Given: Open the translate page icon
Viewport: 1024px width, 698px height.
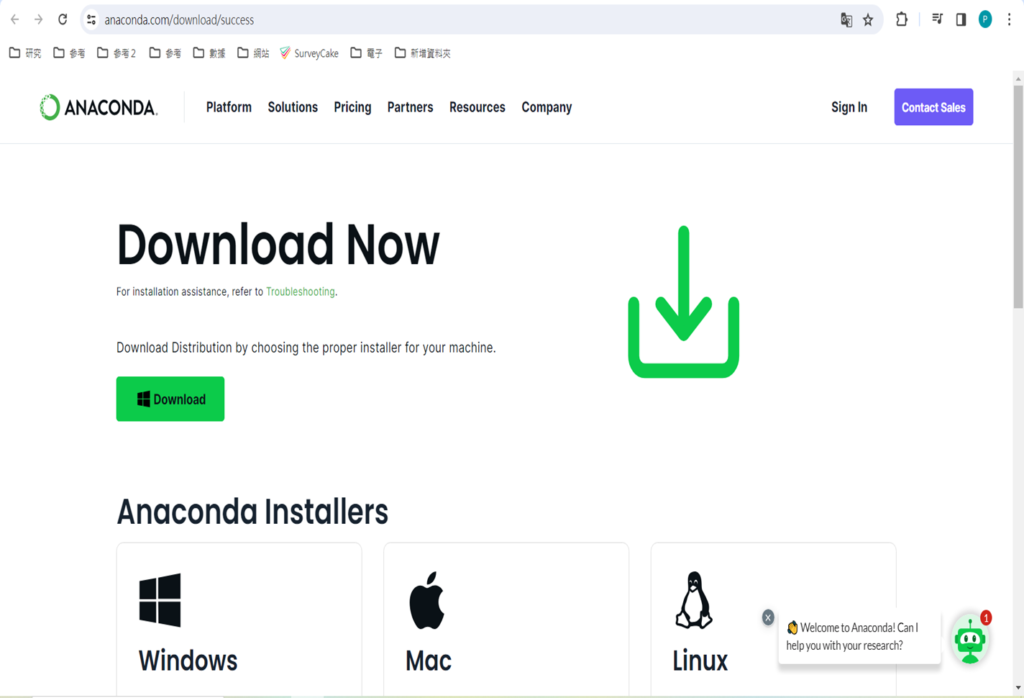Looking at the screenshot, I should click(x=846, y=20).
